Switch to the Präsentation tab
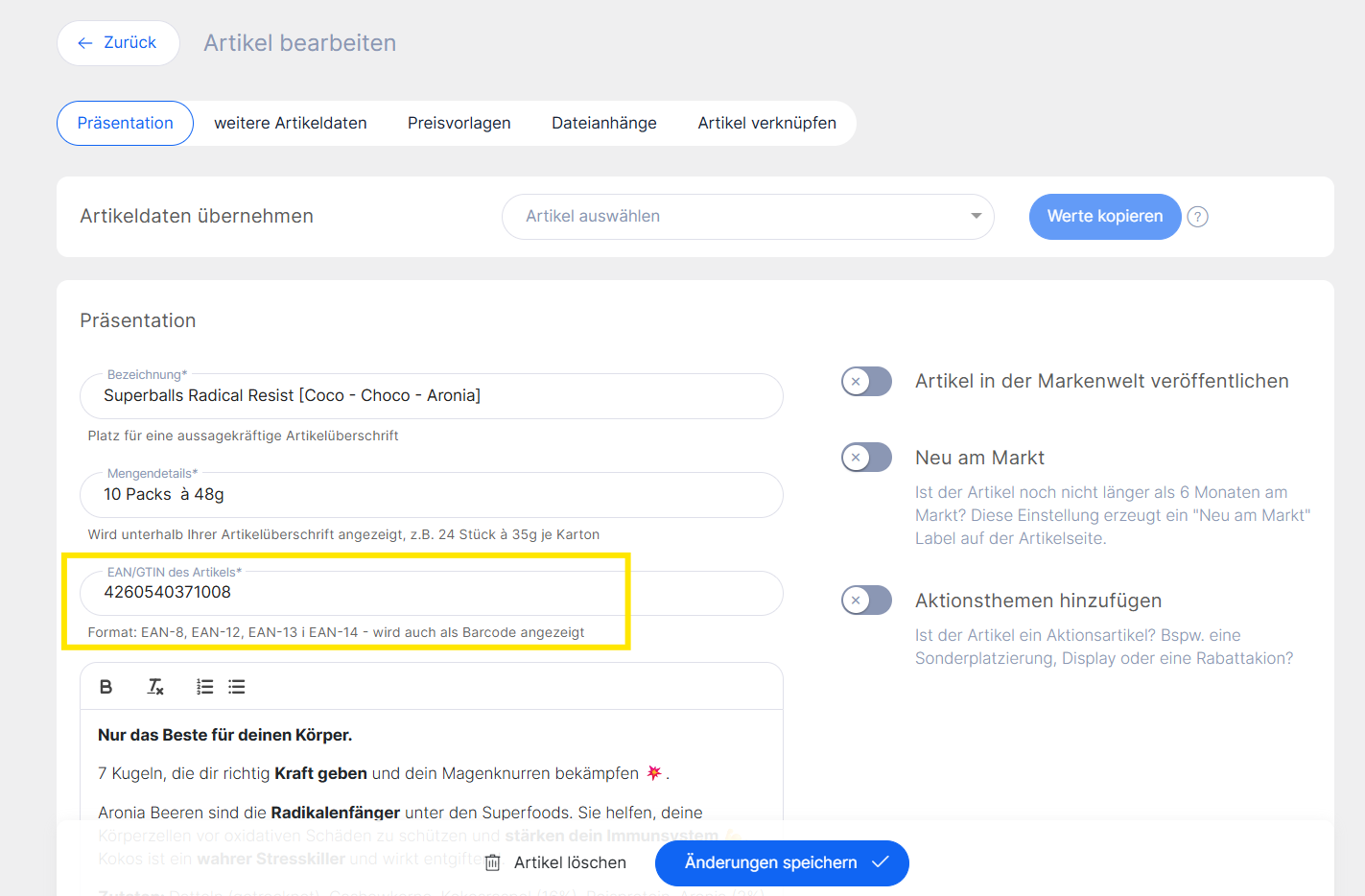Image resolution: width=1365 pixels, height=896 pixels. pyautogui.click(x=126, y=124)
